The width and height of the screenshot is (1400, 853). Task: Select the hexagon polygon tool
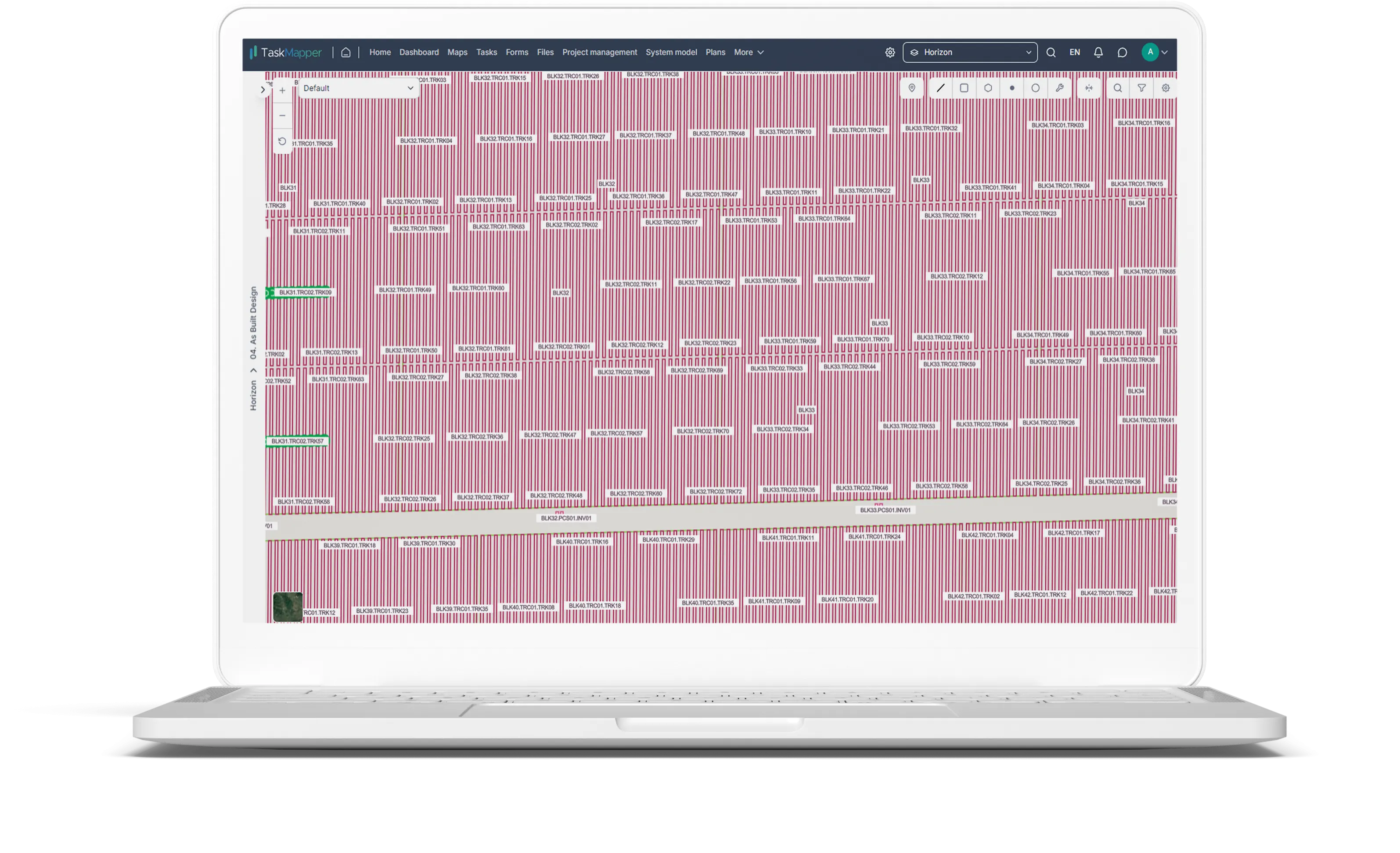tap(988, 88)
